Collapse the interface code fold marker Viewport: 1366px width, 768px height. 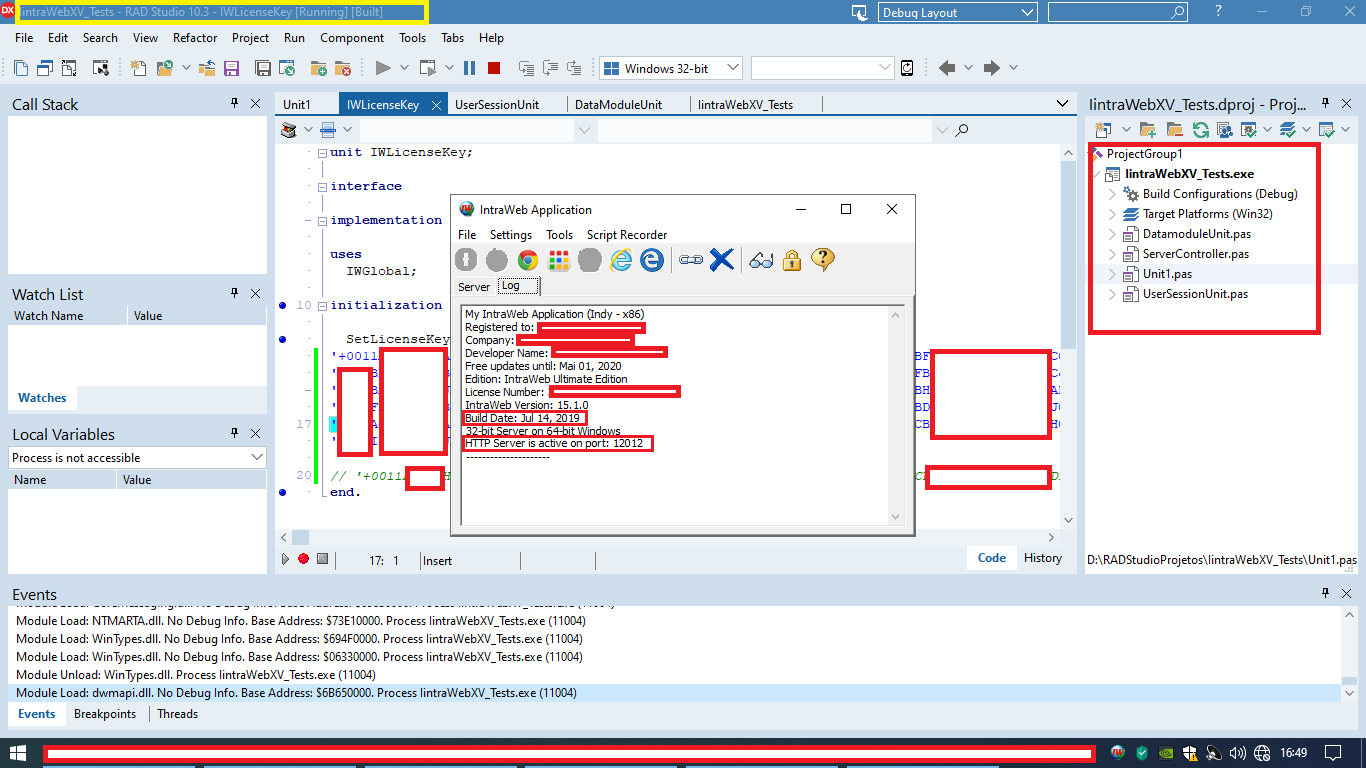point(322,187)
